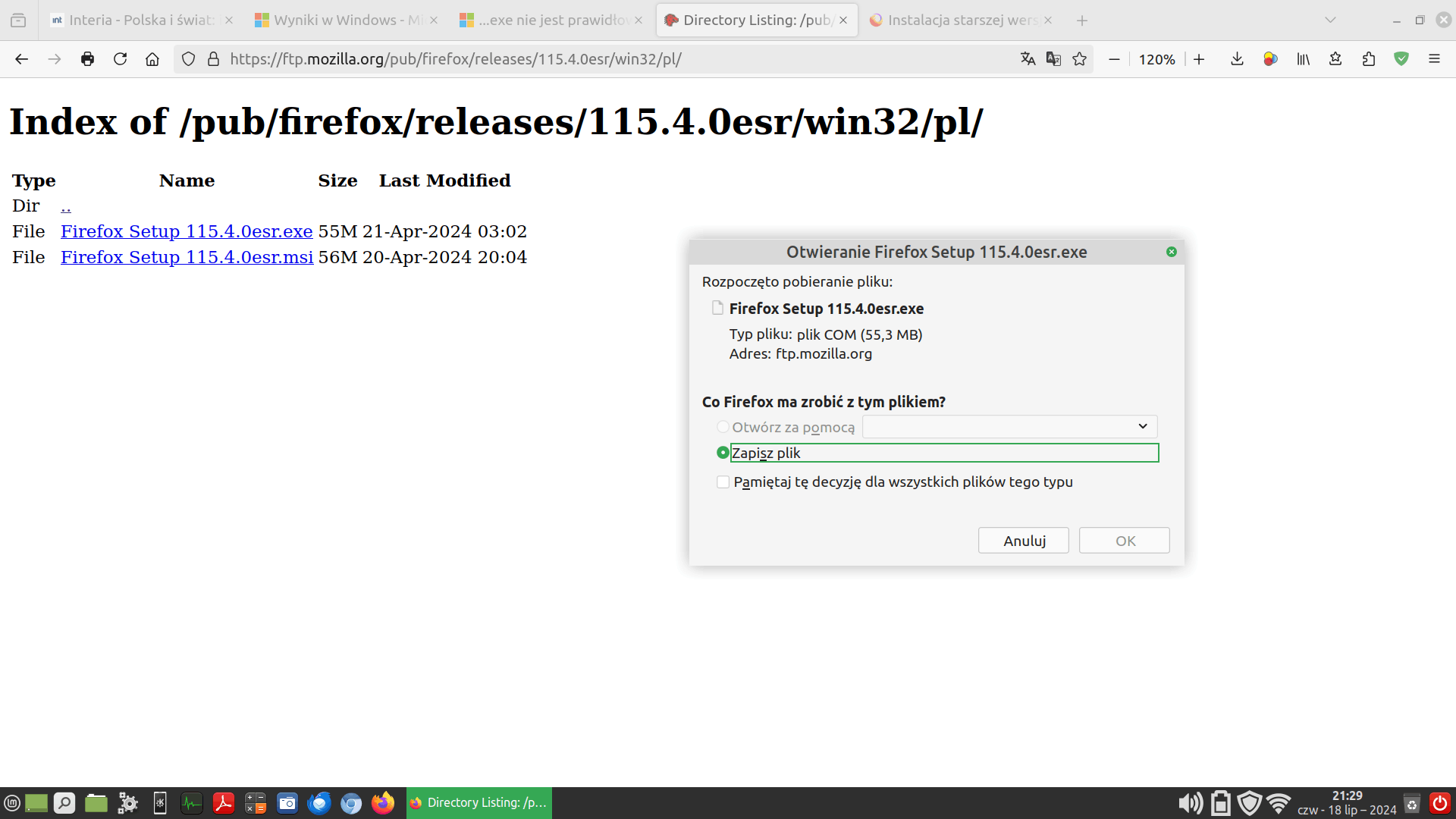
Task: Select the 'Otwórz za pomocą' radio option
Action: point(723,427)
